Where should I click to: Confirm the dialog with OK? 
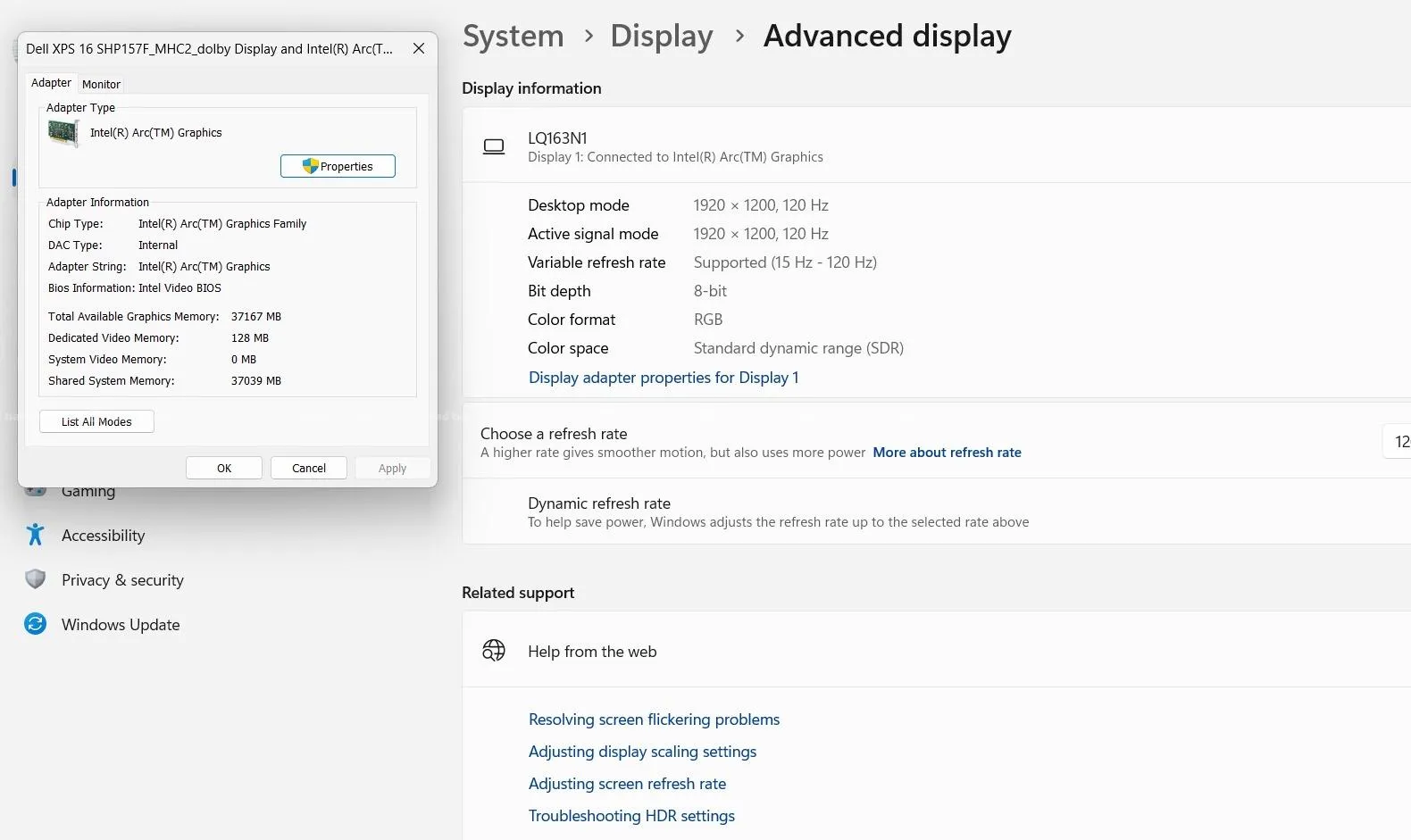tap(224, 468)
